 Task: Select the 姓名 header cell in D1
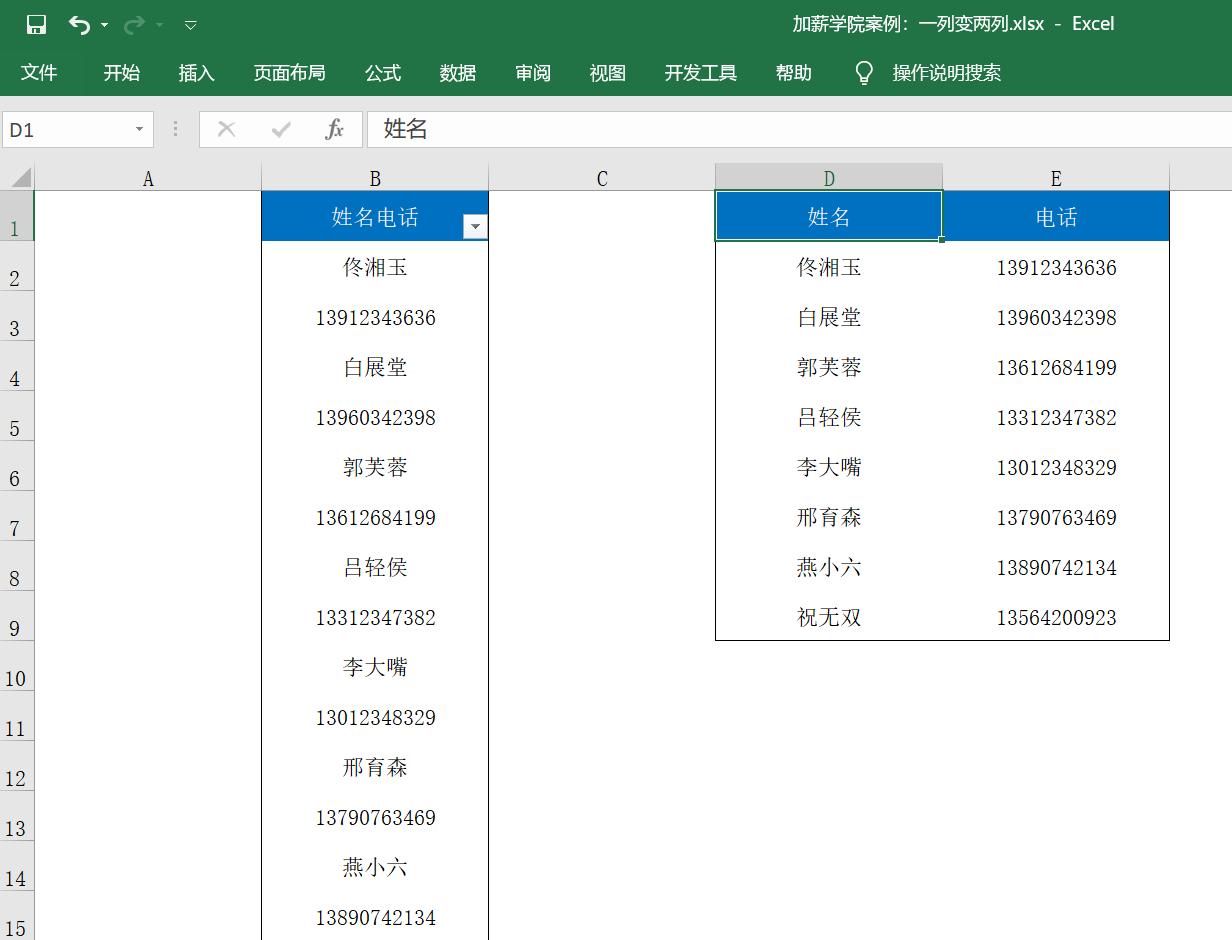click(828, 215)
